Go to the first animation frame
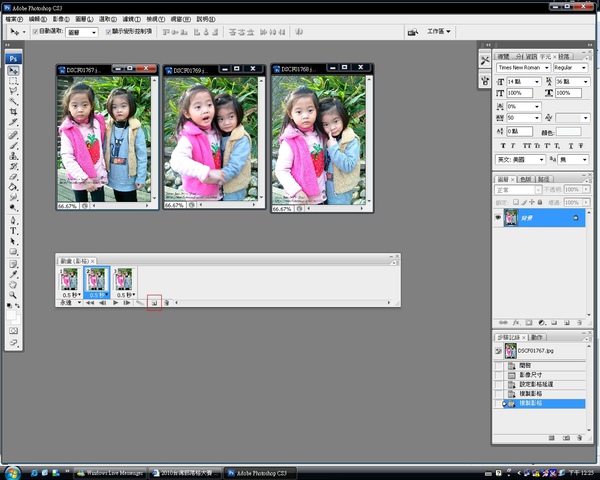The image size is (600, 480). pyautogui.click(x=90, y=303)
